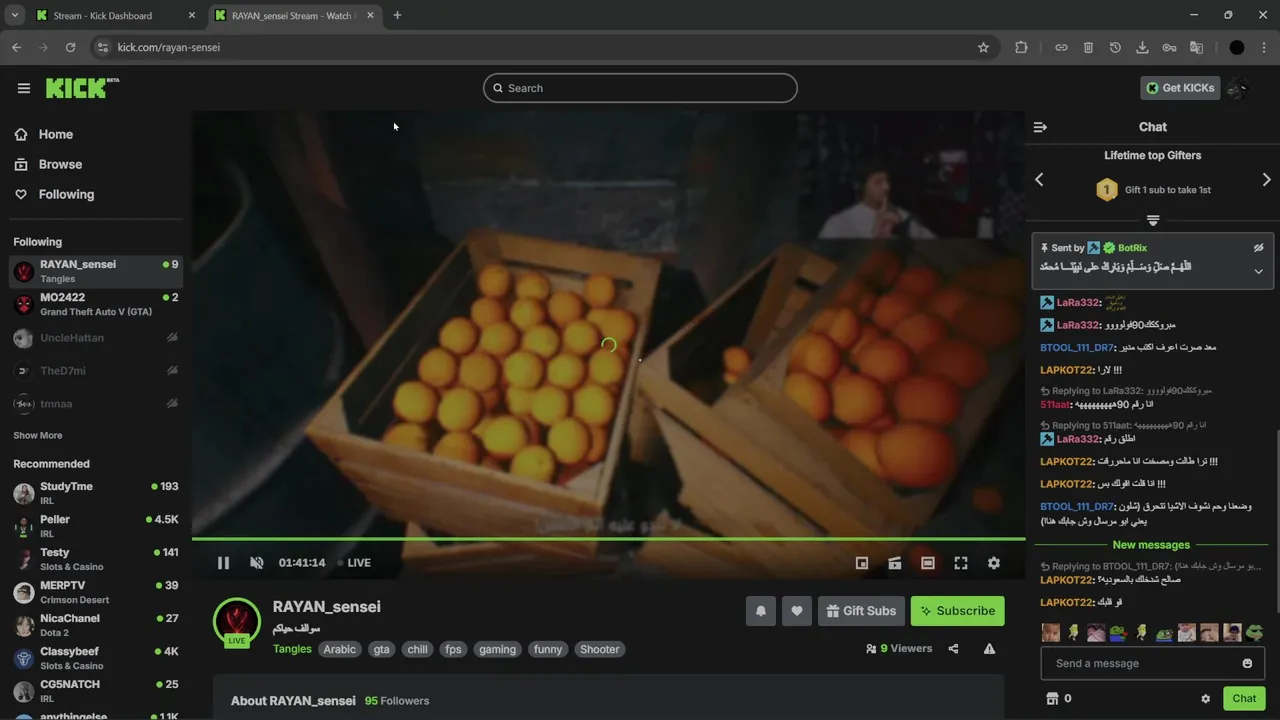Viewport: 1280px width, 720px height.
Task: Report the stream using the warning icon
Action: point(989,649)
